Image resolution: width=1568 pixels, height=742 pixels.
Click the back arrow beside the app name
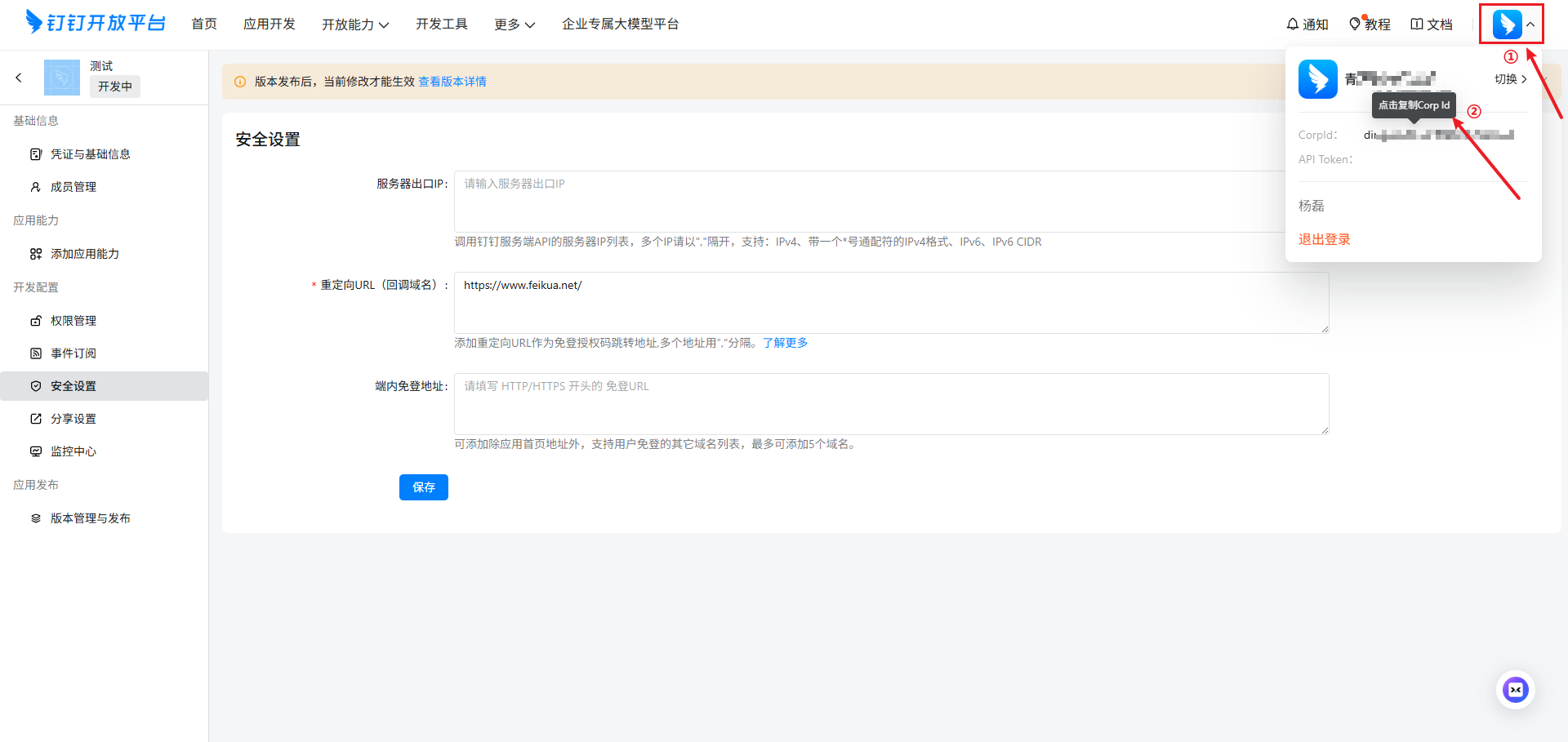[19, 78]
